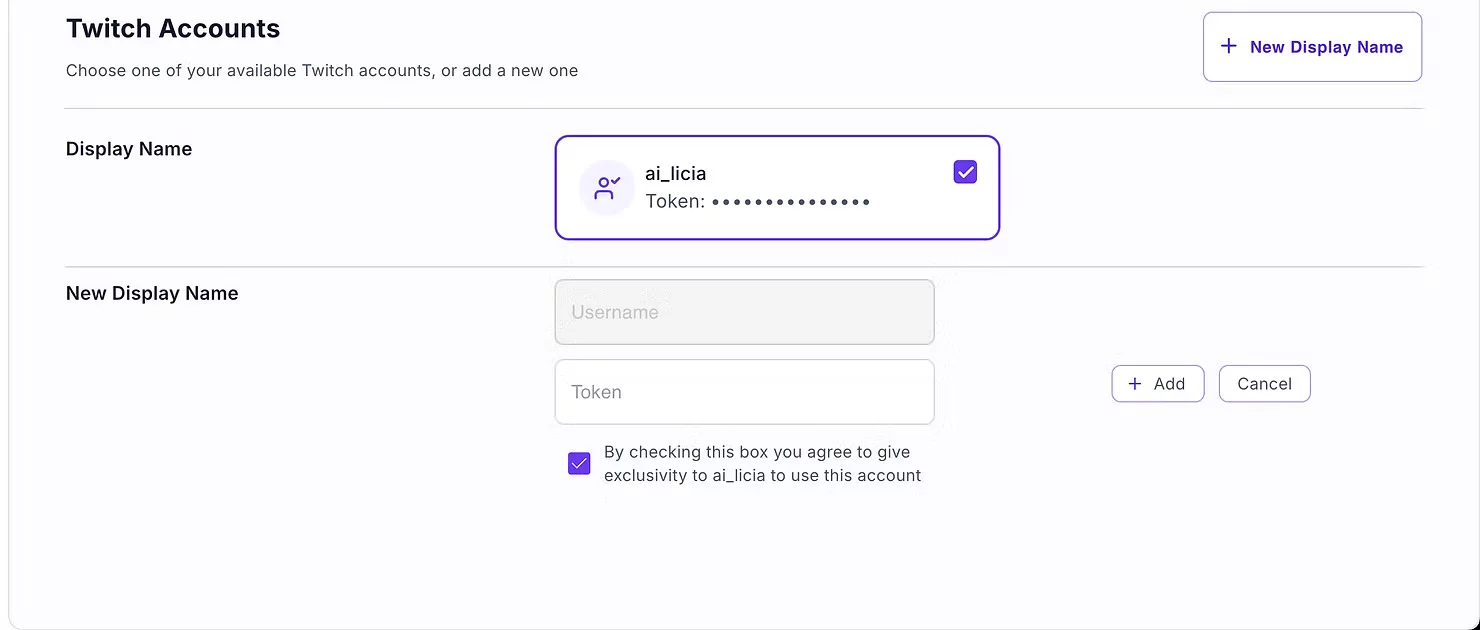Click the user-check avatar icon for ai_licia
Viewport: 1480px width, 630px height.
(x=607, y=187)
